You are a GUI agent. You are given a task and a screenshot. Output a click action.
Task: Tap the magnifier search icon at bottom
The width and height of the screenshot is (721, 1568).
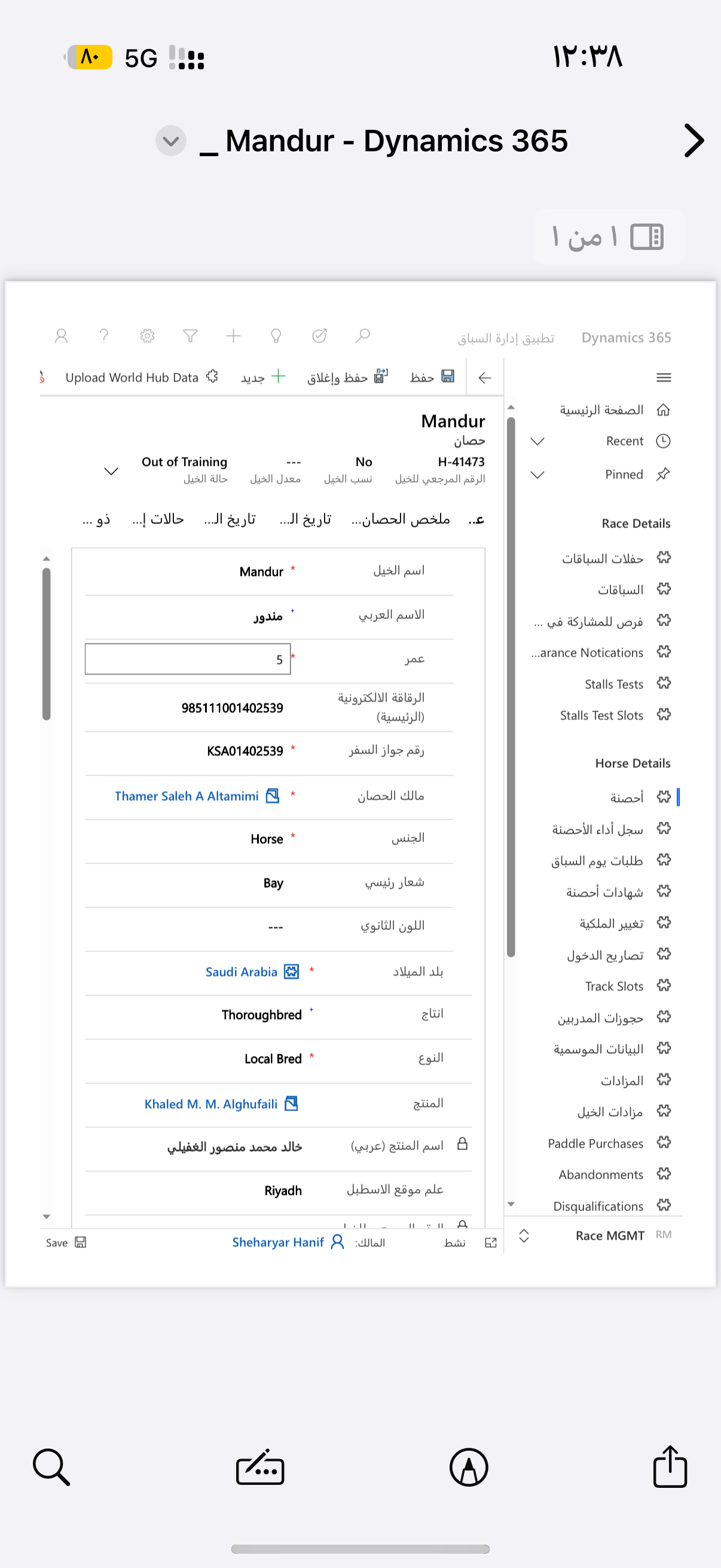[x=51, y=1467]
